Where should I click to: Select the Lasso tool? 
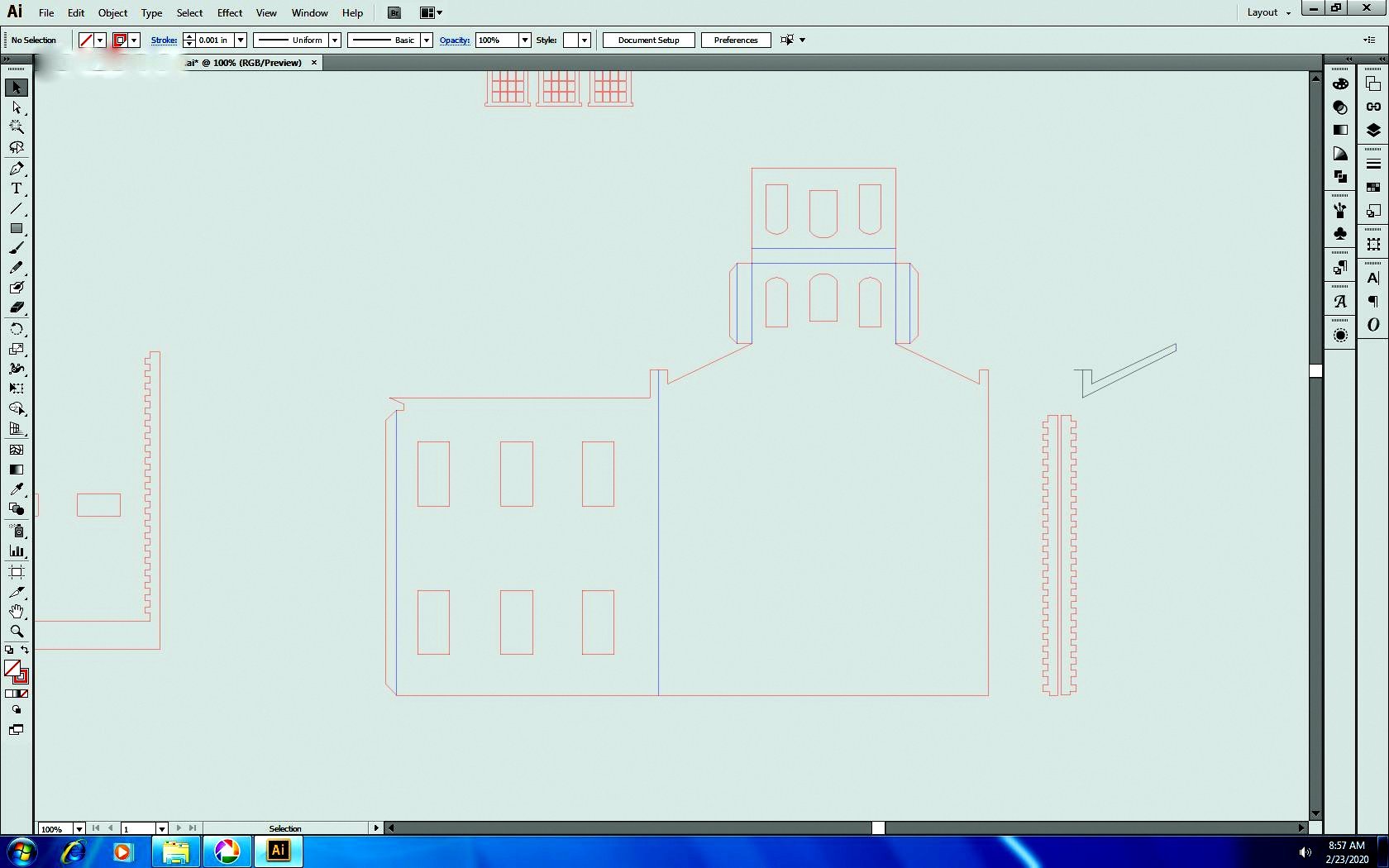(x=17, y=147)
